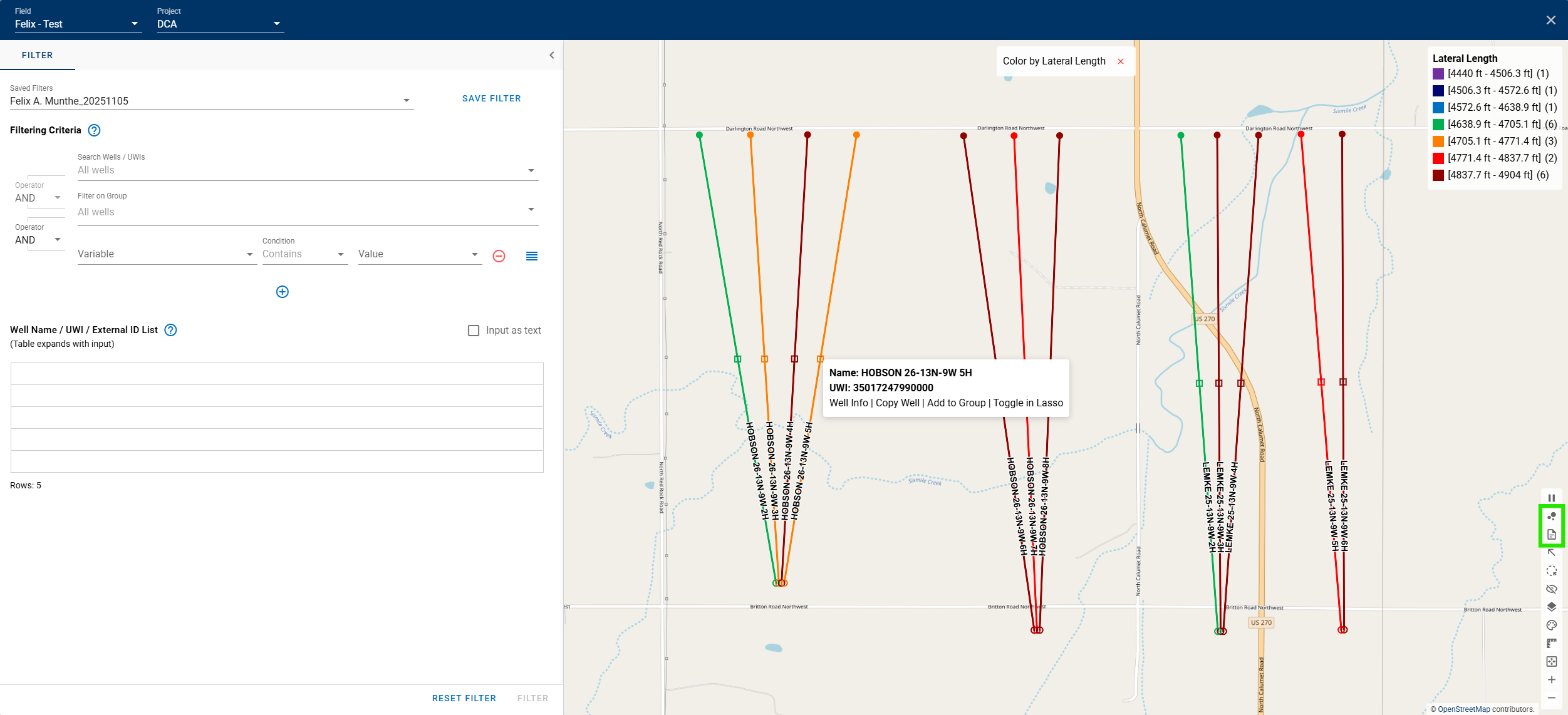Switch to the FILTER tab
The width and height of the screenshot is (1568, 715).
click(x=37, y=55)
